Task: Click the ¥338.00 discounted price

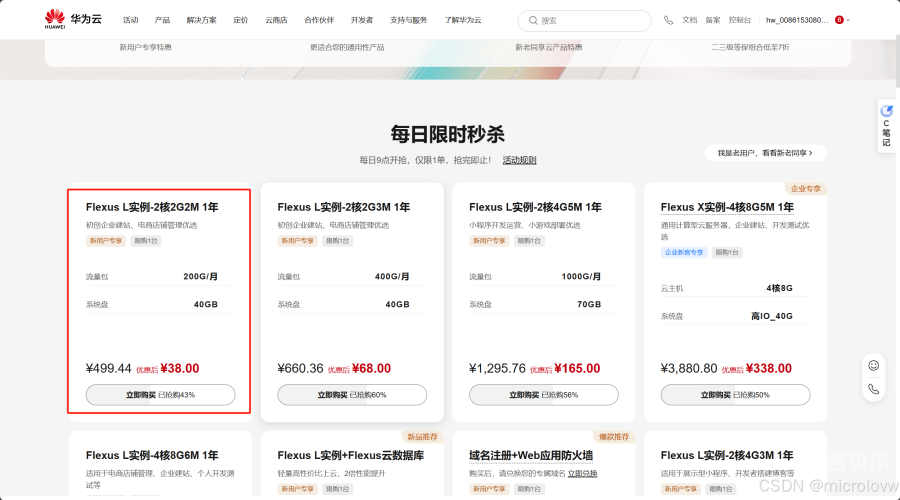Action: click(769, 369)
